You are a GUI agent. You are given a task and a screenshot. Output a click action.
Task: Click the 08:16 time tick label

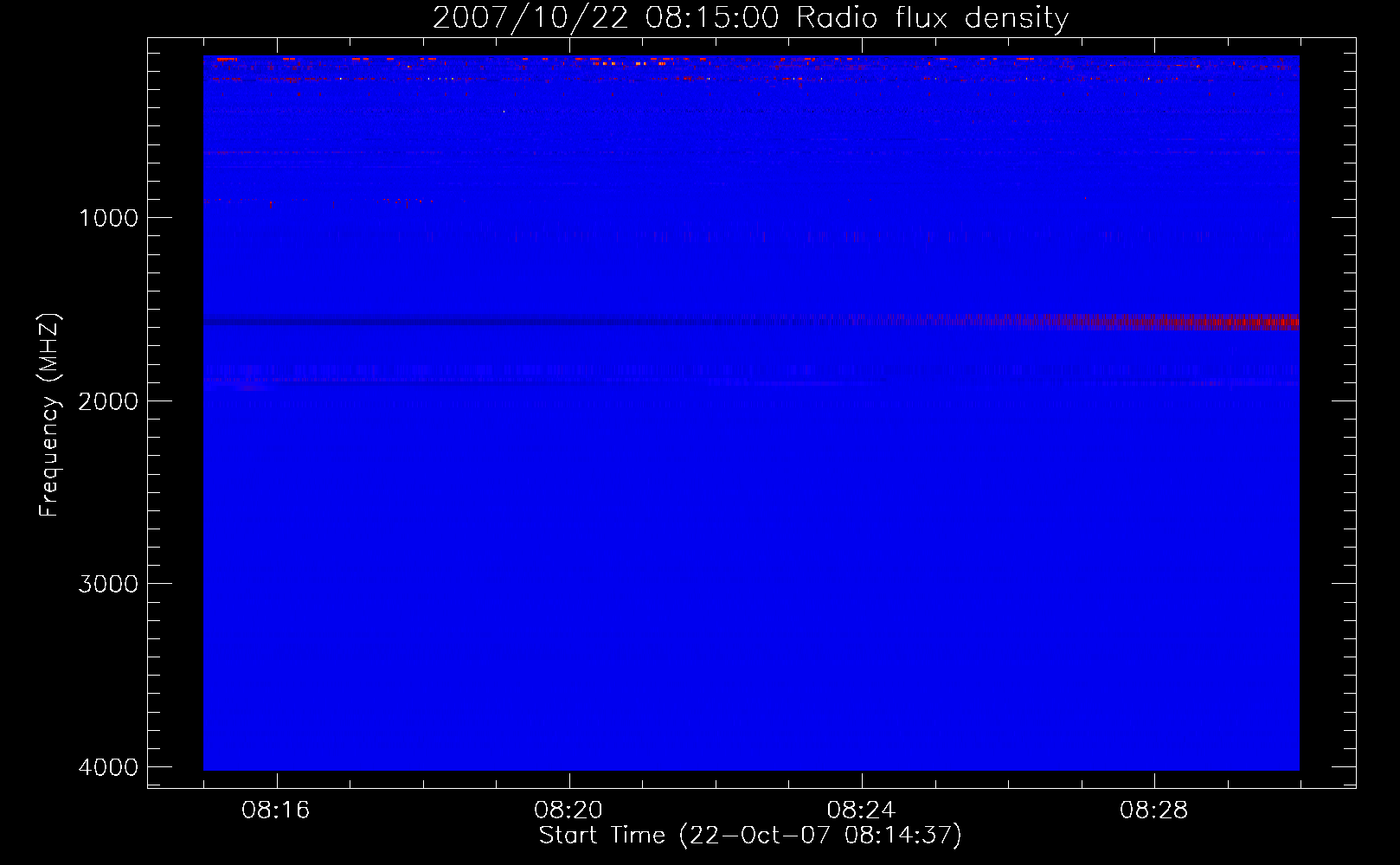(276, 811)
